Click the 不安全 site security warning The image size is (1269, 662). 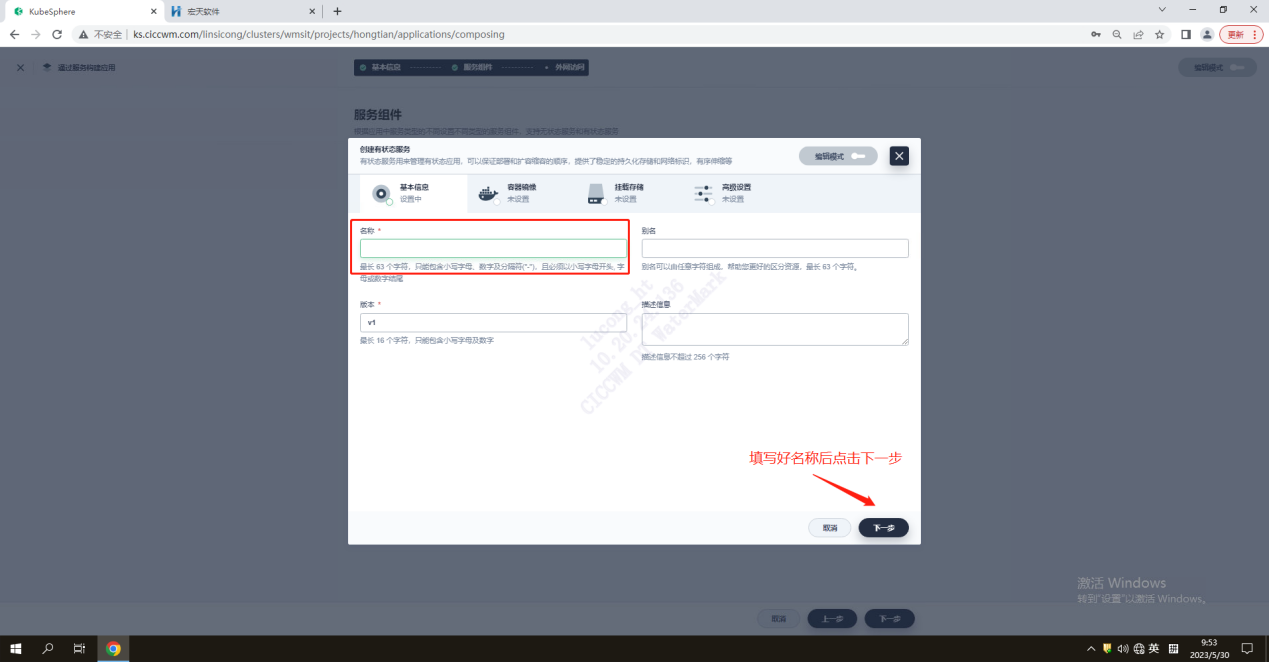[100, 34]
